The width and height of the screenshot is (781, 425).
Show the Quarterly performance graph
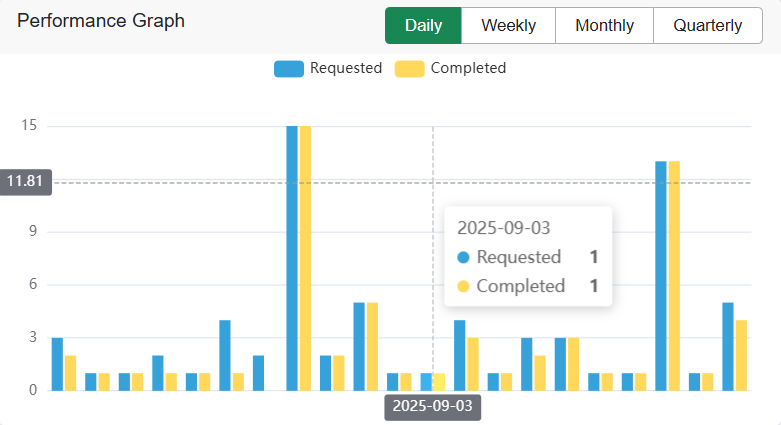click(708, 25)
